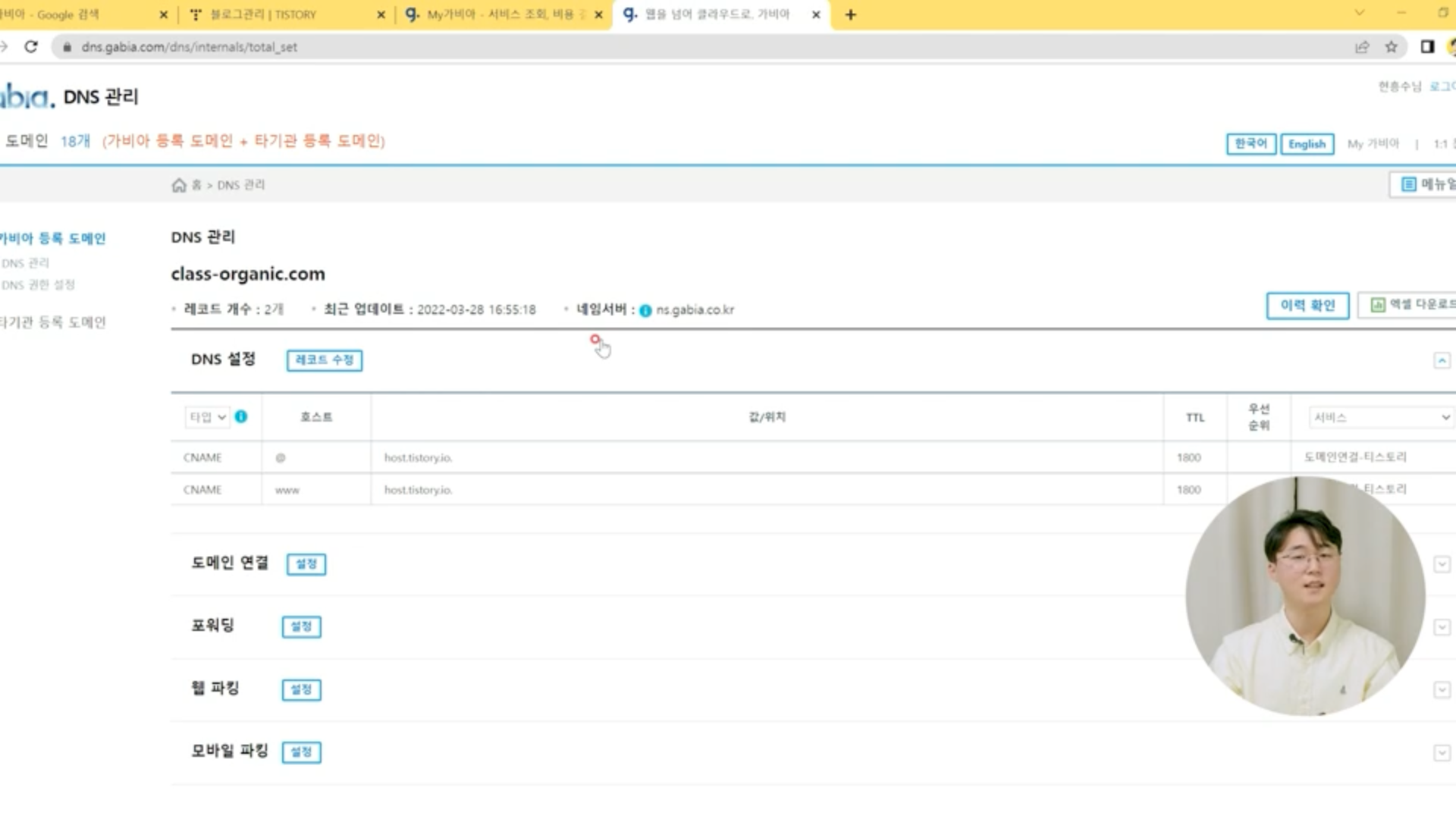Open the browser side panel icon
1456x819 pixels.
[1427, 47]
